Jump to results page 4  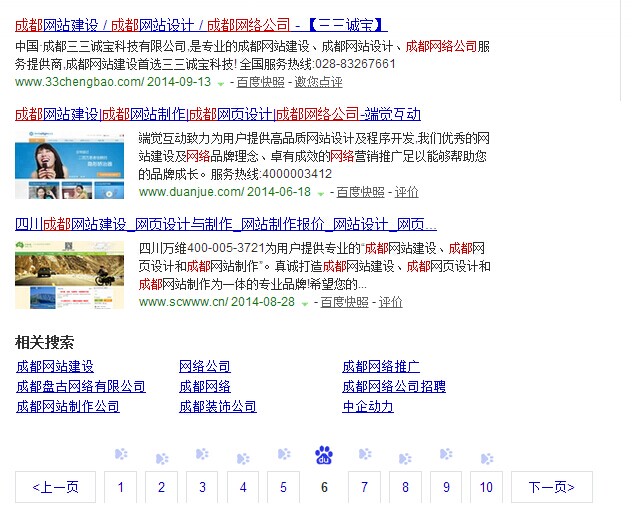[243, 487]
